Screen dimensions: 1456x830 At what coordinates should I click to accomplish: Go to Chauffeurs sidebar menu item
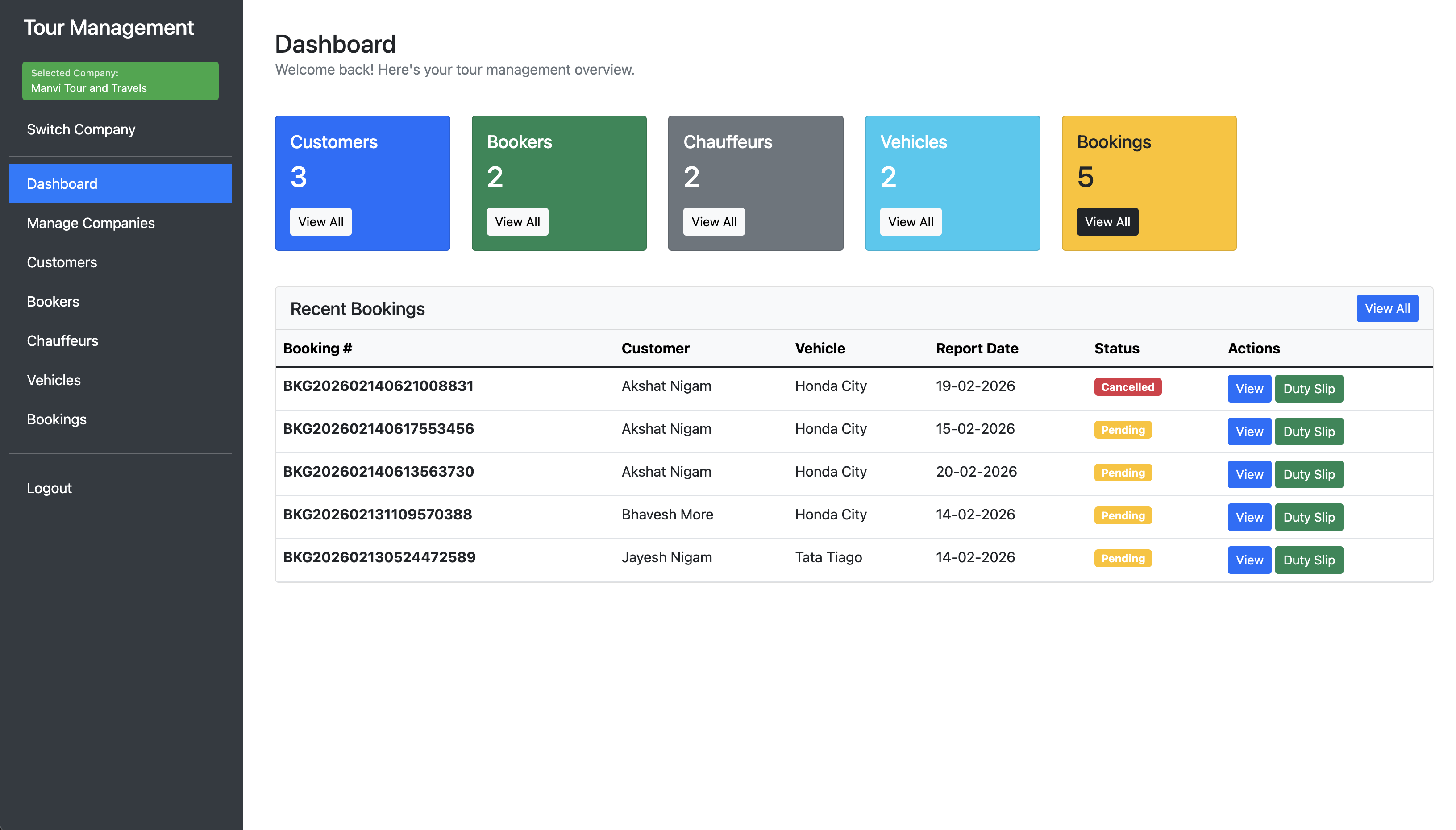[62, 341]
